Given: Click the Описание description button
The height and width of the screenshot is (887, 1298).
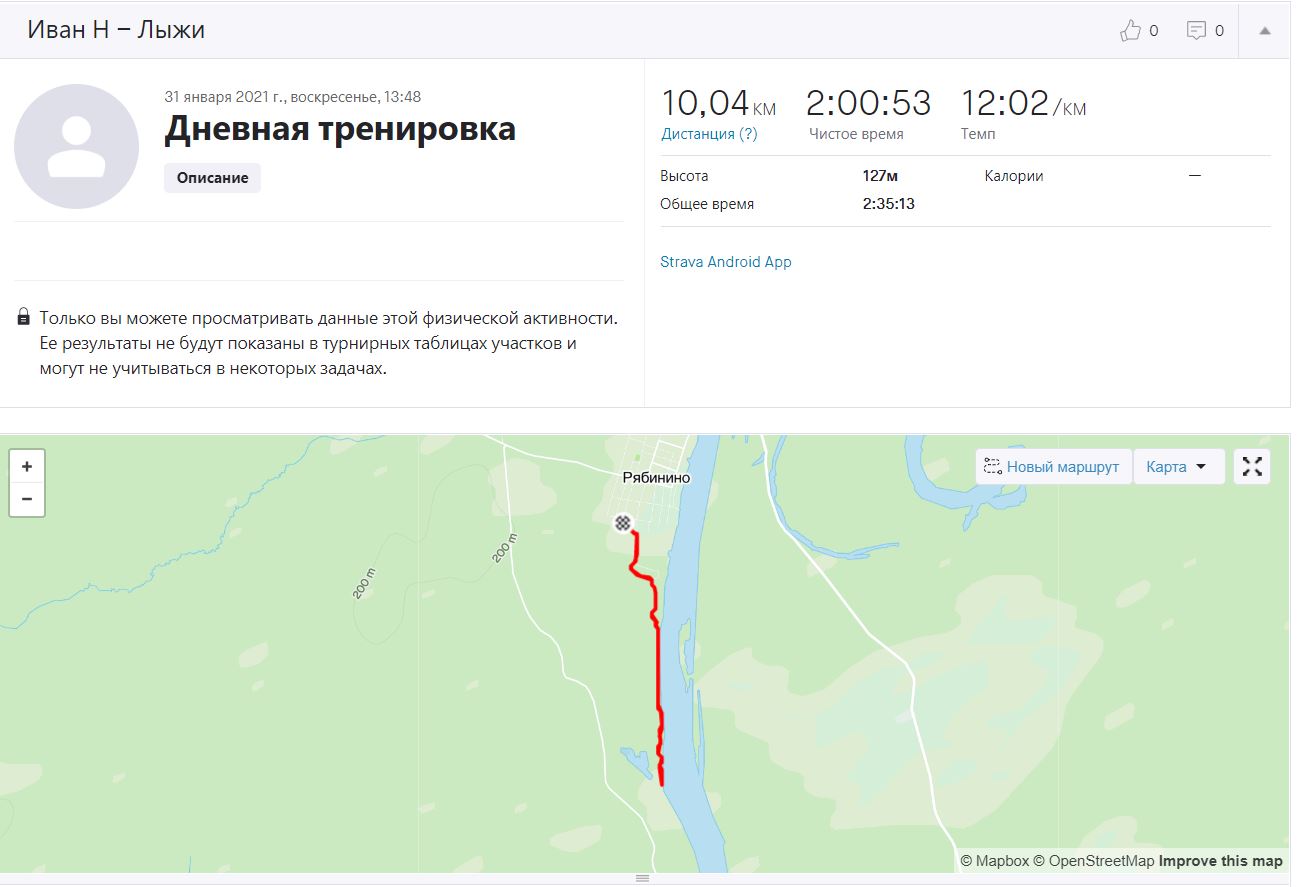Looking at the screenshot, I should coord(212,178).
